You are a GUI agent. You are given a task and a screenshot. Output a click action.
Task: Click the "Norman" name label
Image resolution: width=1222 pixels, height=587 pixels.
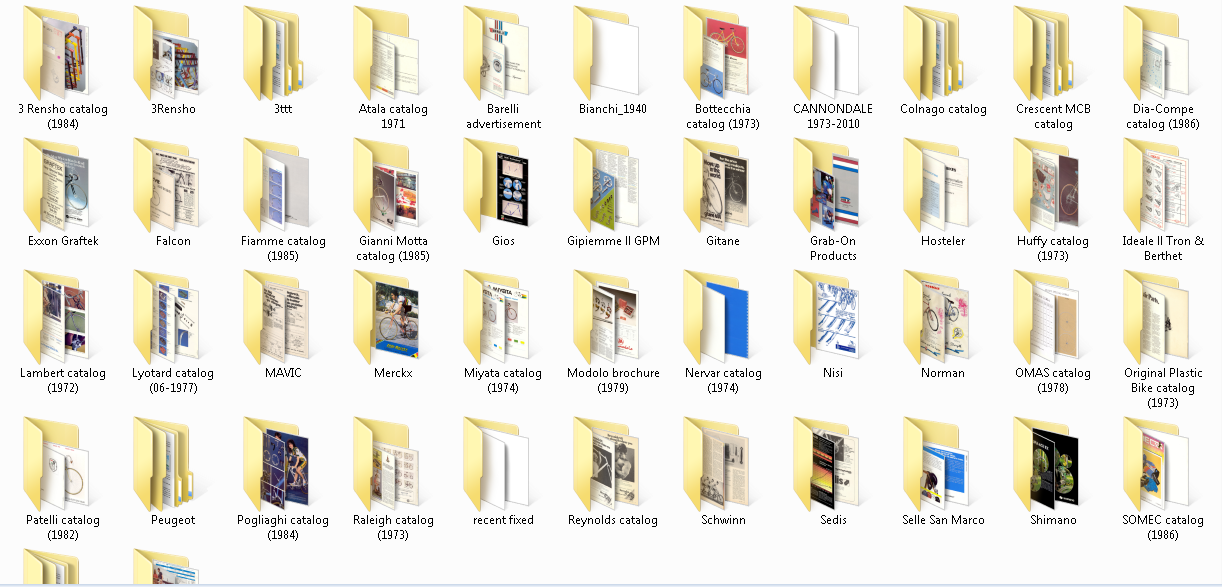pos(943,373)
